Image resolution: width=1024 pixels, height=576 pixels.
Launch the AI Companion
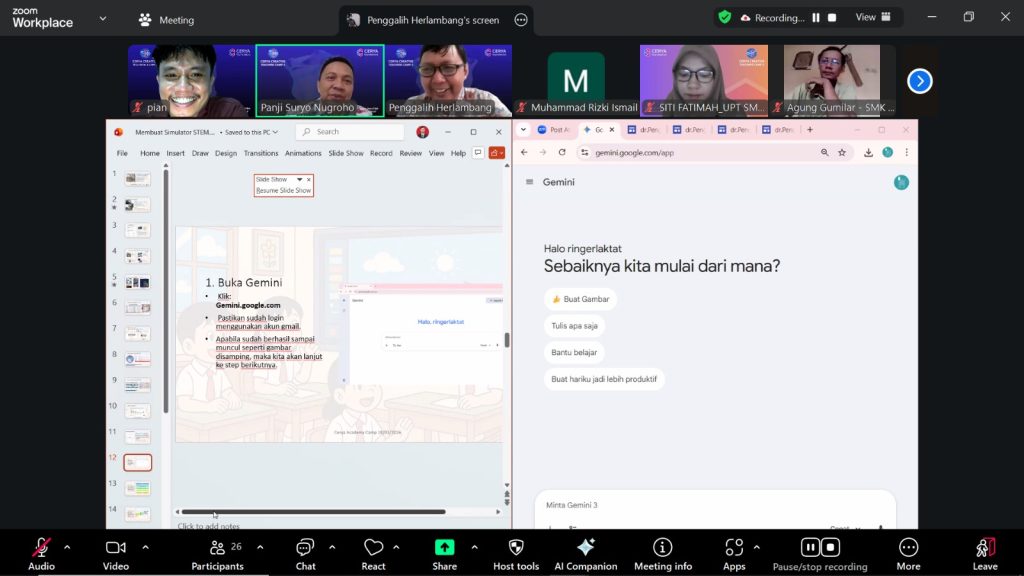point(586,548)
